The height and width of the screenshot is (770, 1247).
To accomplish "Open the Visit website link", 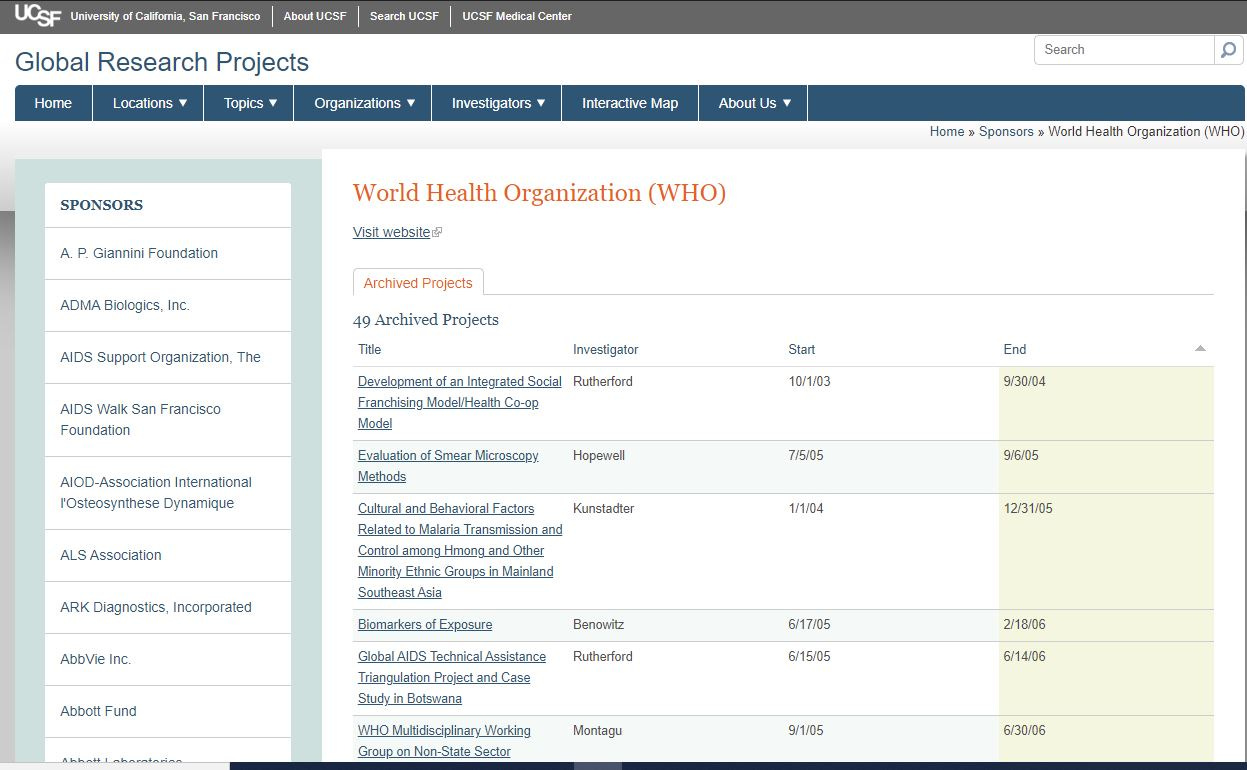I will (391, 232).
